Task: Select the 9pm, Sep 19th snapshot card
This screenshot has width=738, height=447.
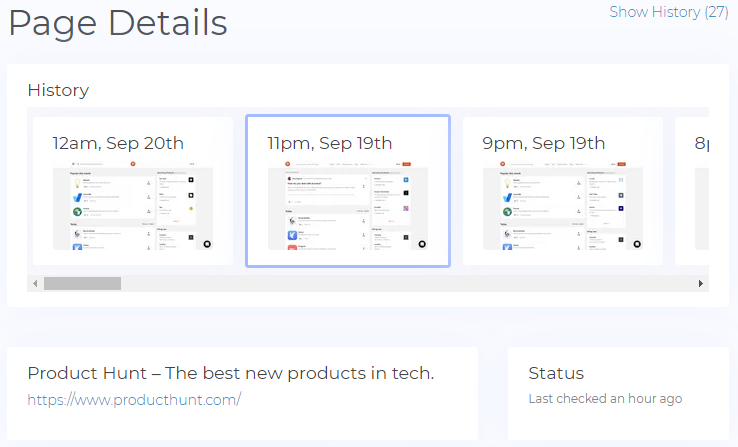Action: point(562,190)
